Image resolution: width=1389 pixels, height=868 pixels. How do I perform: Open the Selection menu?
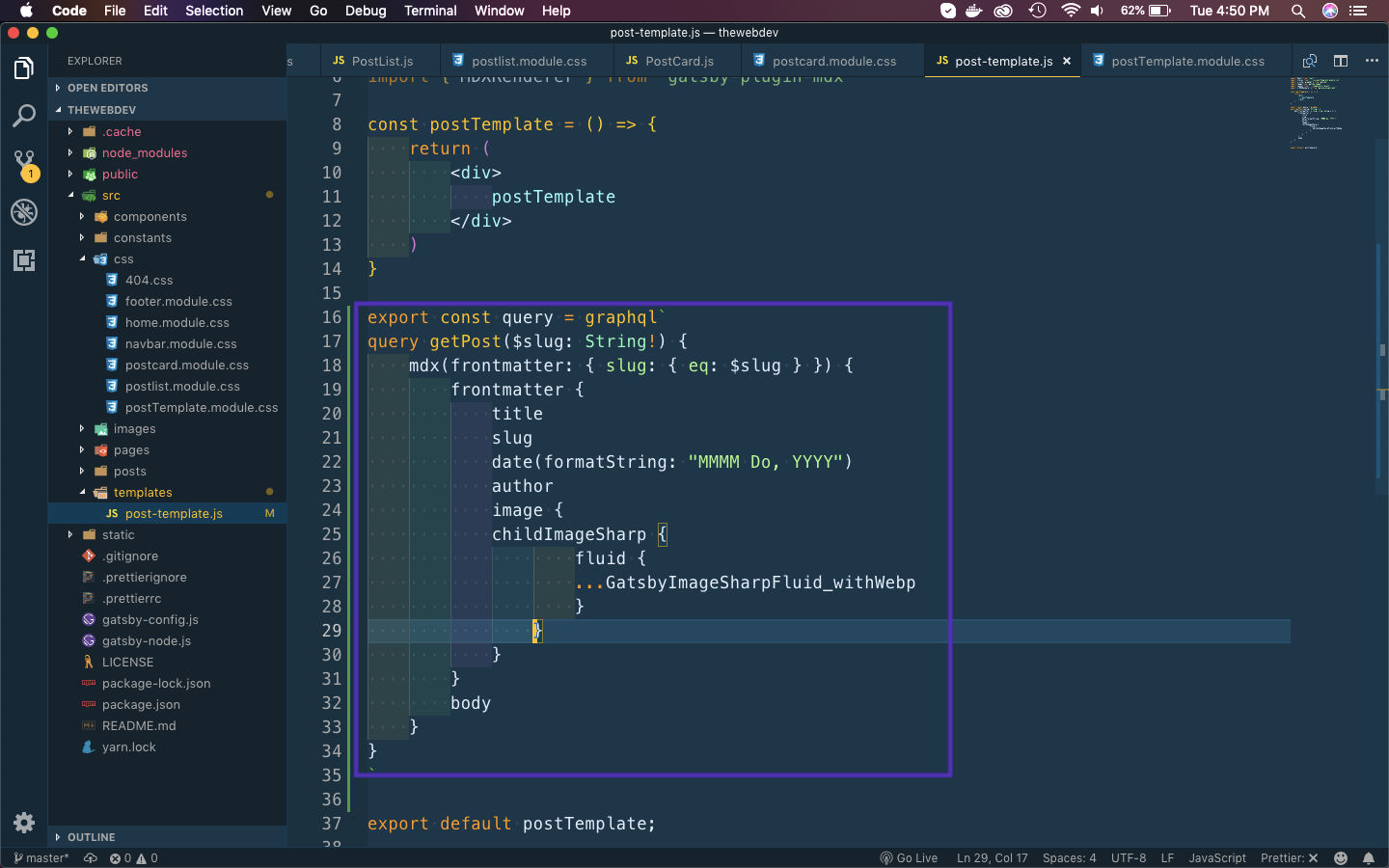pos(214,11)
